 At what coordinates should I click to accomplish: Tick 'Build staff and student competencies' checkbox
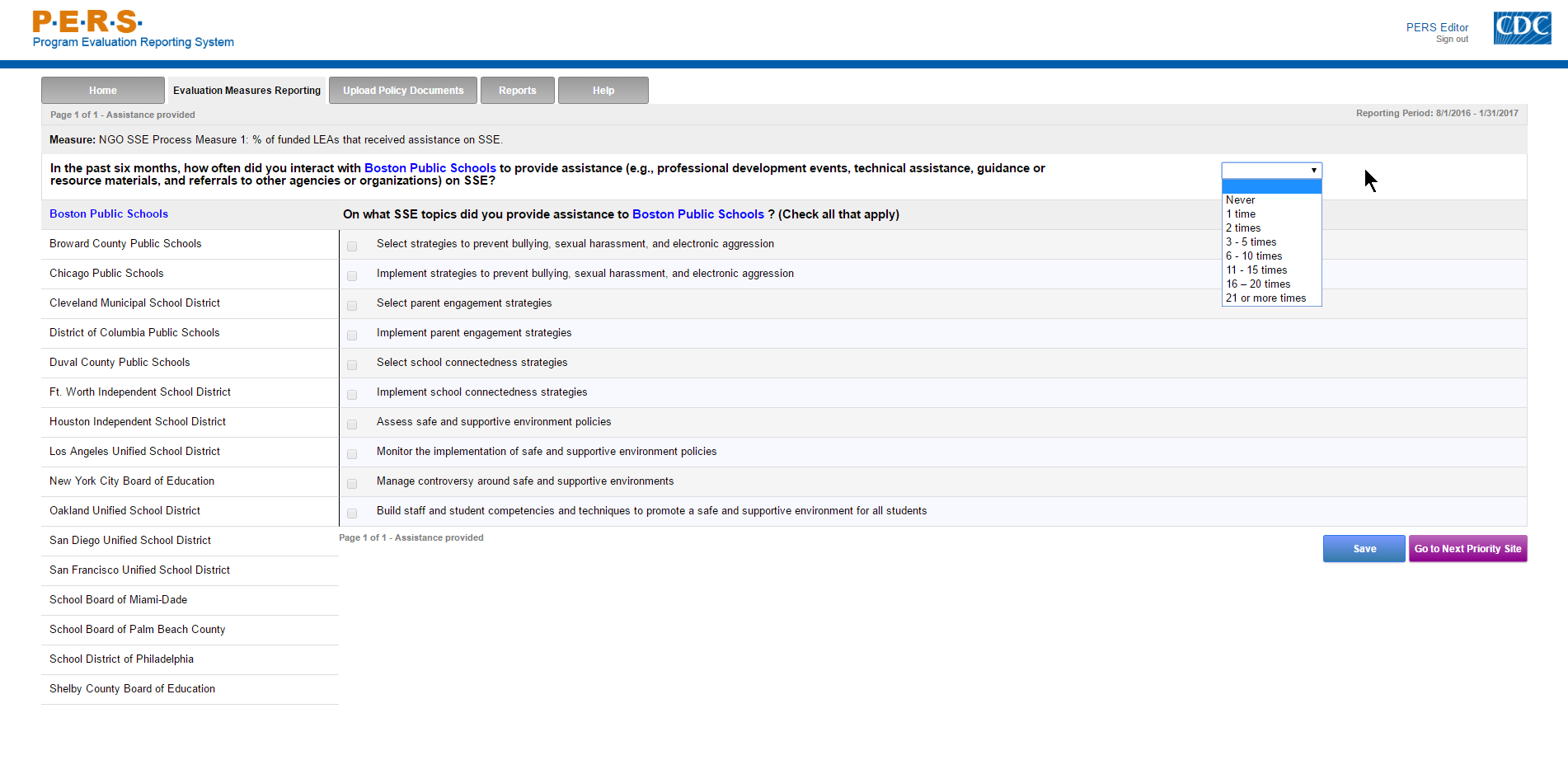352,513
